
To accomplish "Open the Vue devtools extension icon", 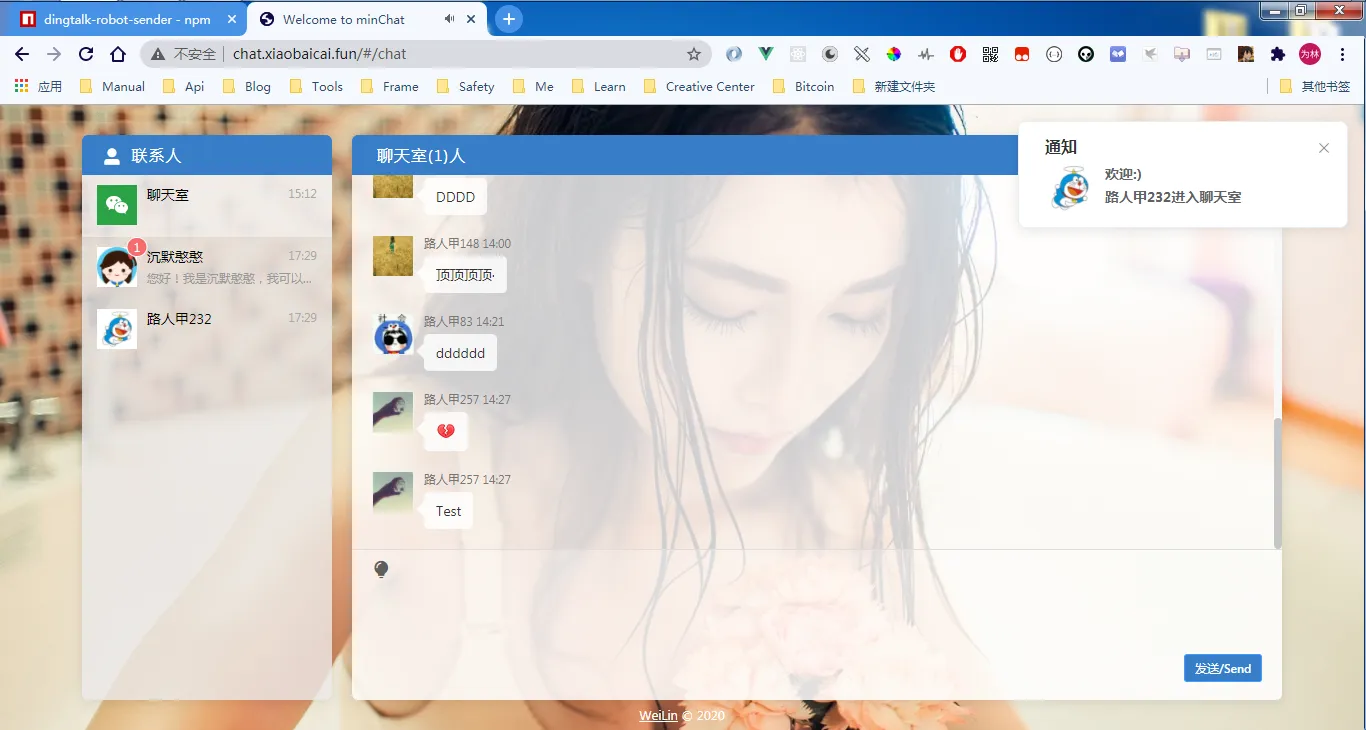I will click(x=766, y=54).
